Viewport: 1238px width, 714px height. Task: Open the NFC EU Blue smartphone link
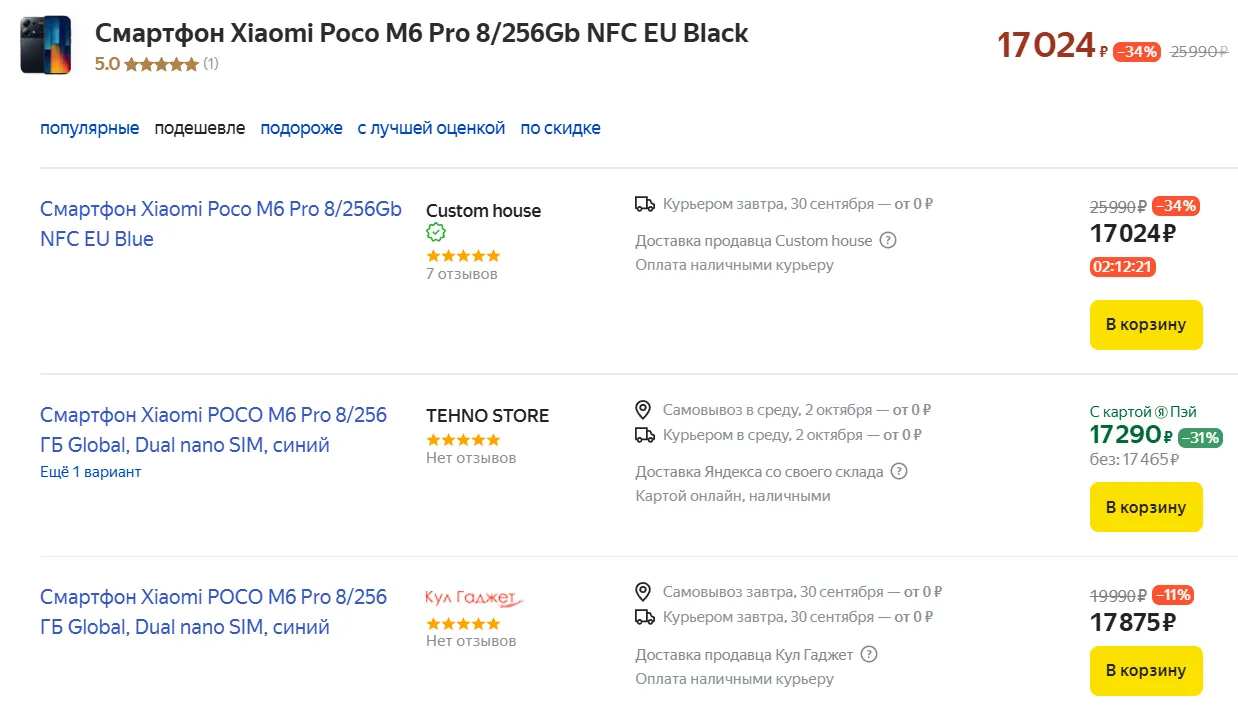coord(220,224)
